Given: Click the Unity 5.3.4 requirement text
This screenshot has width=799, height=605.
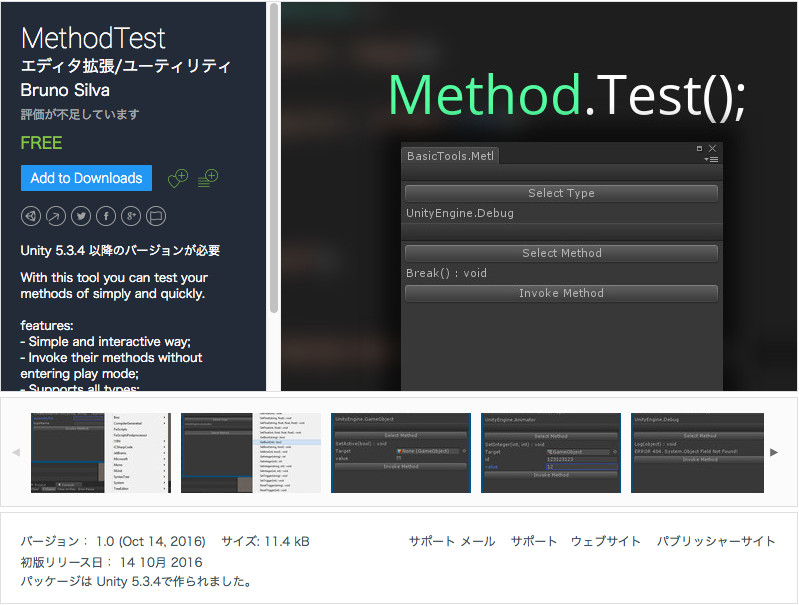Looking at the screenshot, I should tap(120, 251).
